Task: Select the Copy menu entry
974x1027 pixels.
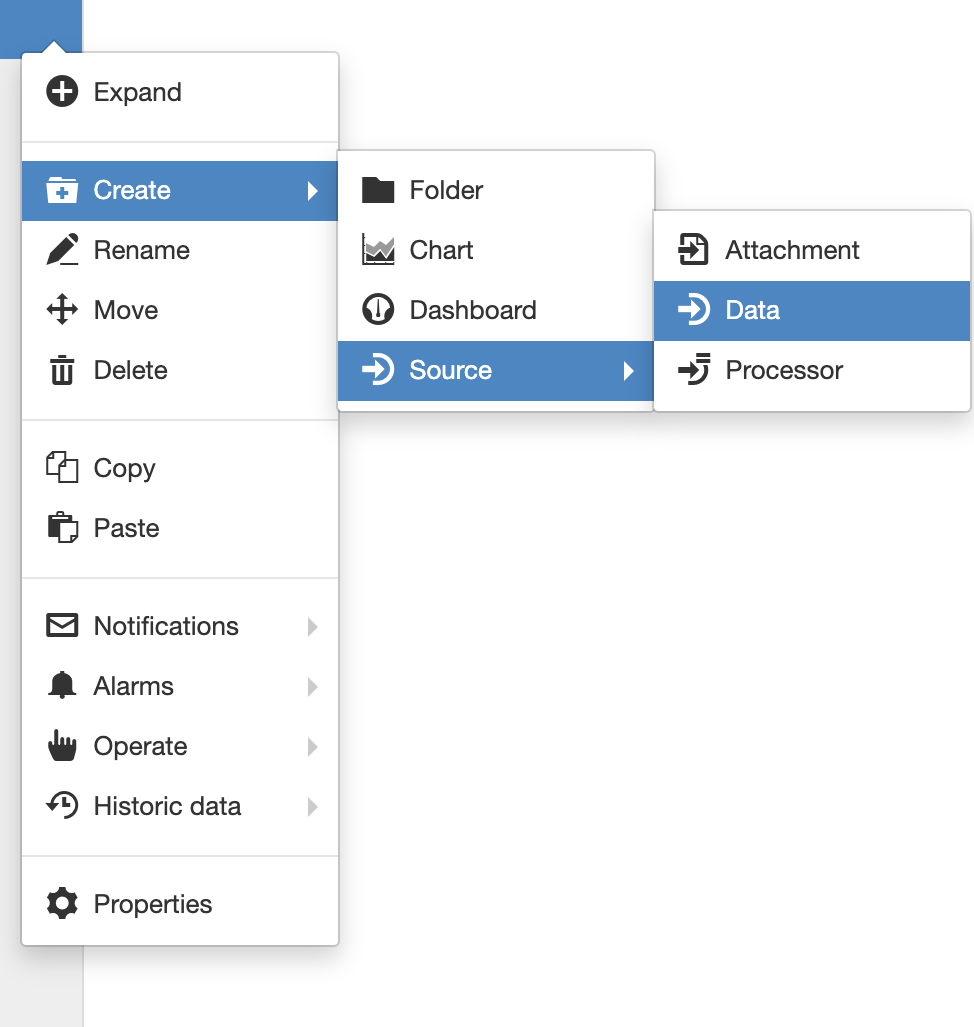Action: coord(124,469)
